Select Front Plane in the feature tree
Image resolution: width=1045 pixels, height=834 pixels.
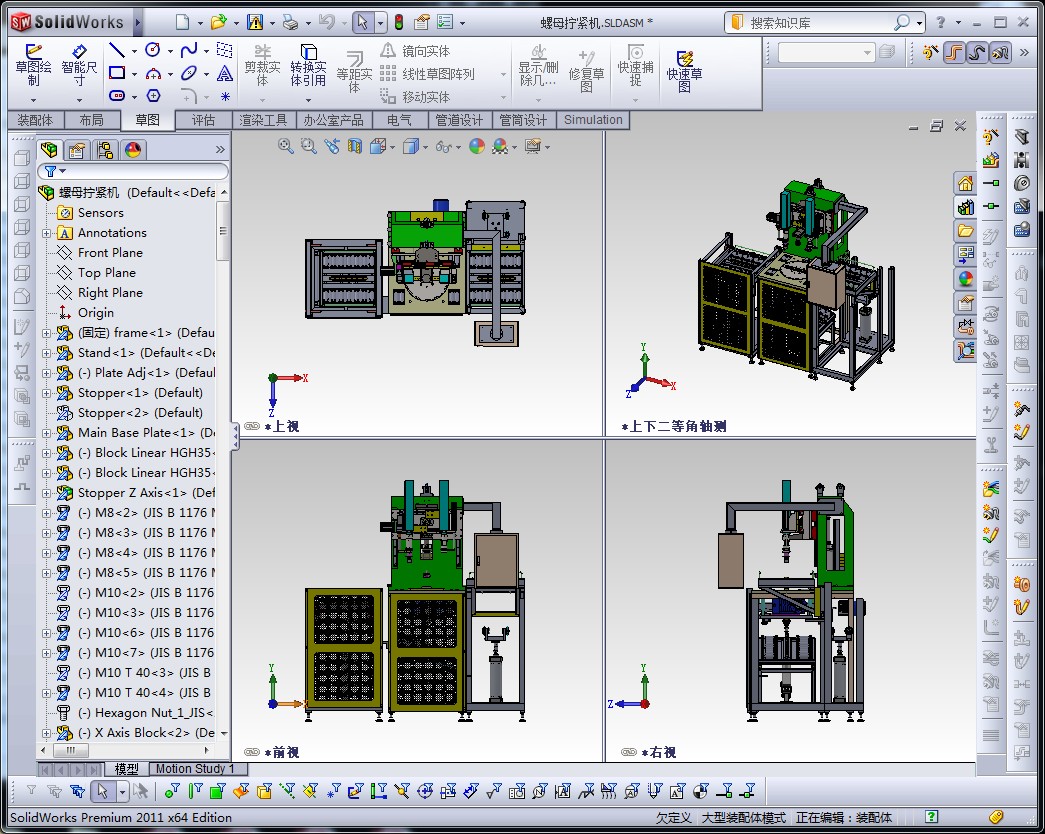(110, 253)
